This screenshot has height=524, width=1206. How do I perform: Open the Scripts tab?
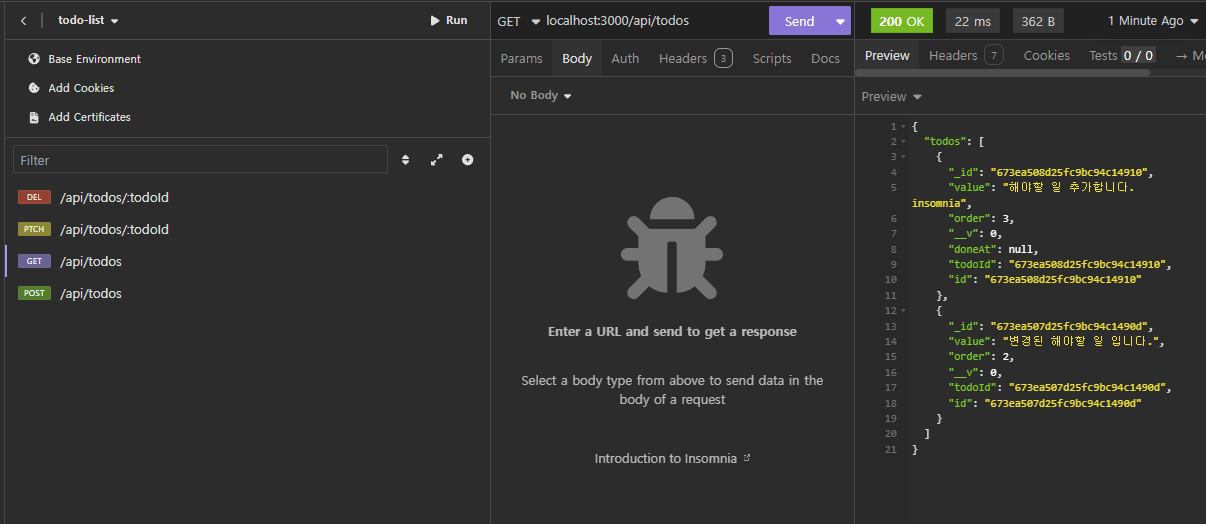tap(772, 58)
